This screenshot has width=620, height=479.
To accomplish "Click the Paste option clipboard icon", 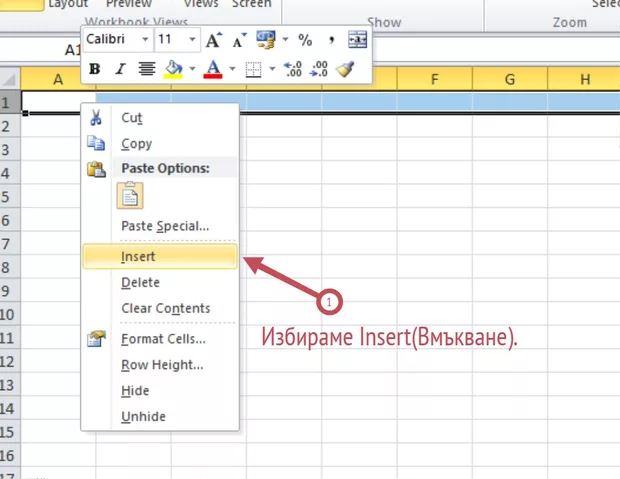I will [x=130, y=195].
